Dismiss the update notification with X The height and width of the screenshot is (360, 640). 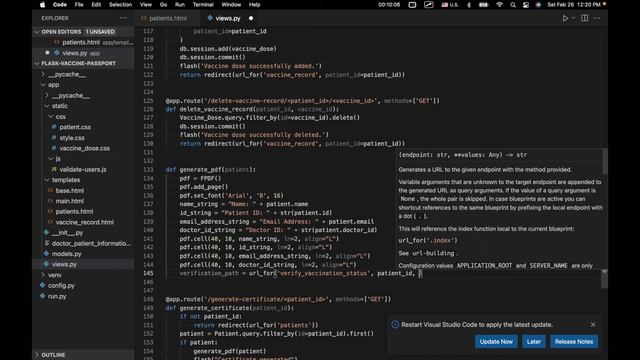pyautogui.click(x=593, y=325)
